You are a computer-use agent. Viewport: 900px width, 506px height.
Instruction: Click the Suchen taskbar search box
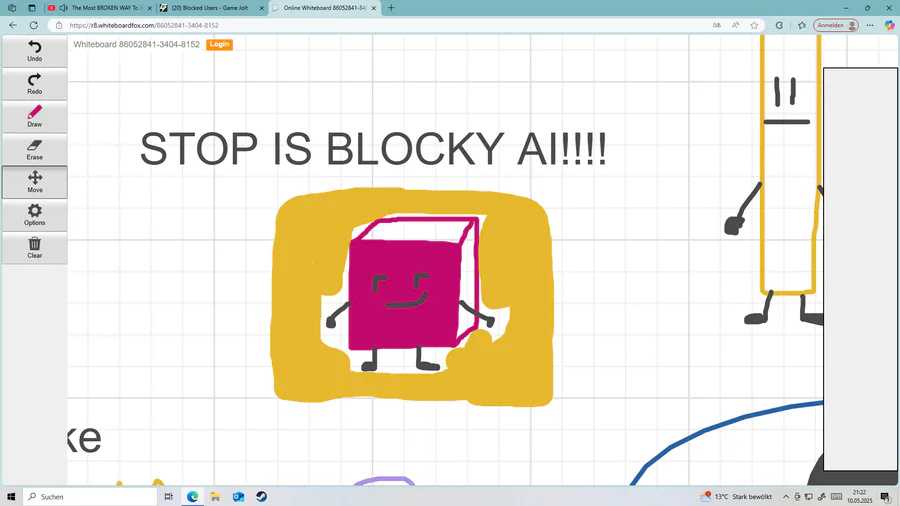[90, 496]
